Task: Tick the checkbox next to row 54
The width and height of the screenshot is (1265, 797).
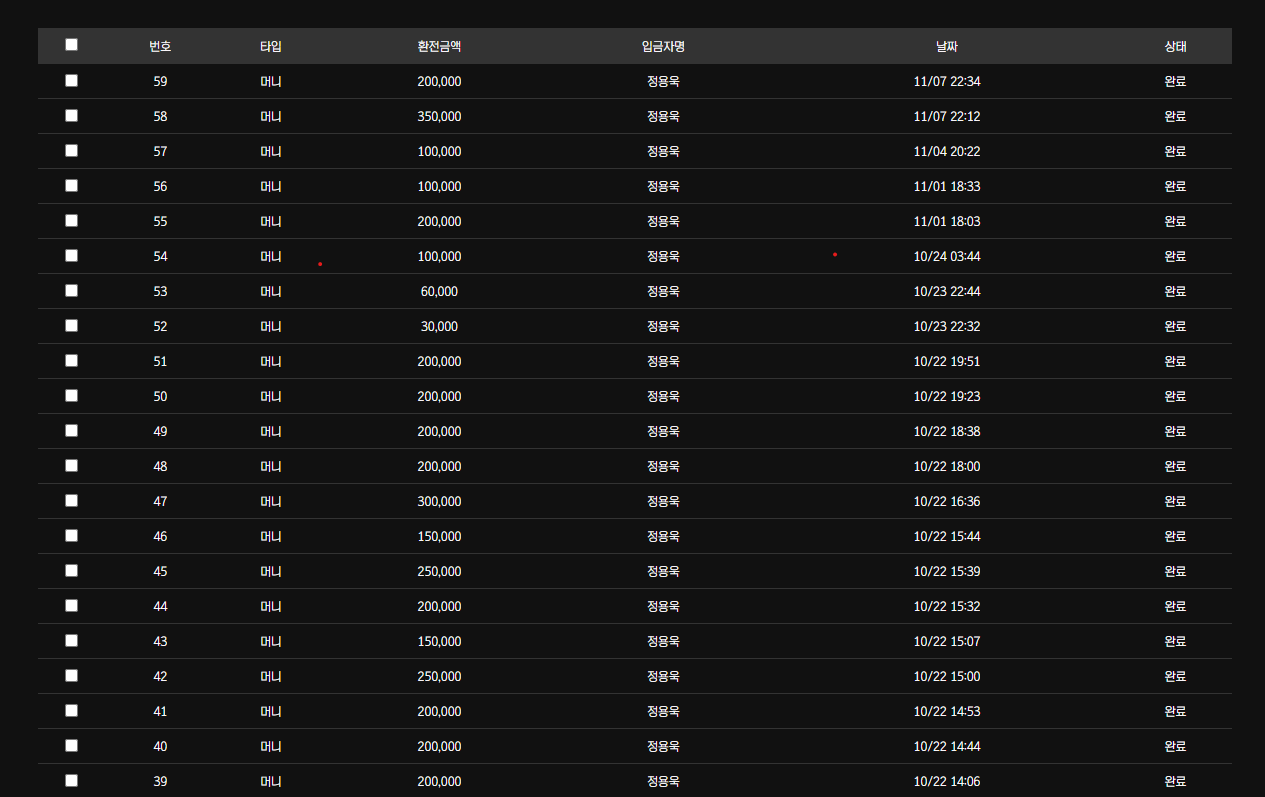Action: point(71,256)
